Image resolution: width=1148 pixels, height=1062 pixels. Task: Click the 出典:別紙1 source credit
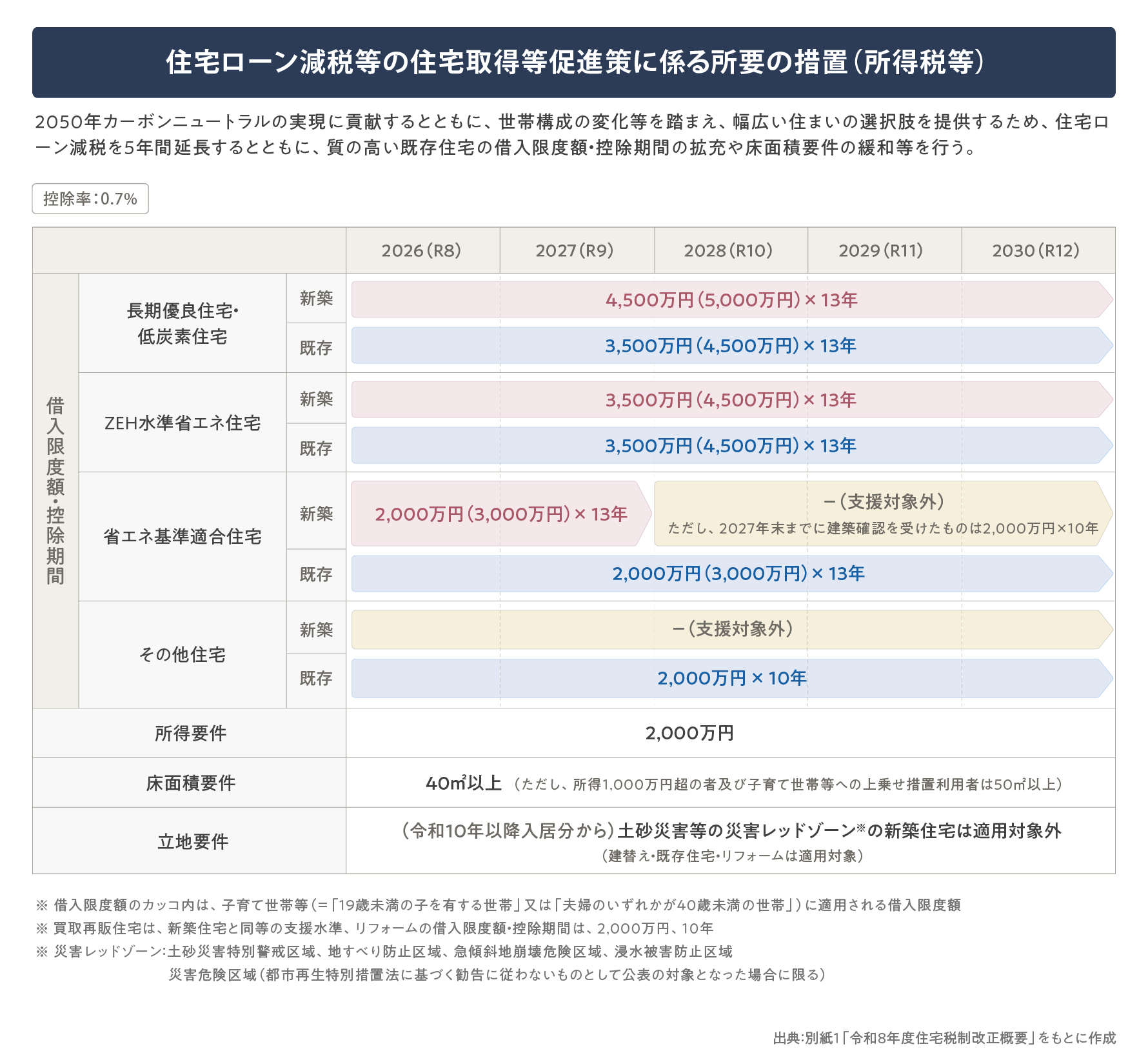coord(944,1038)
